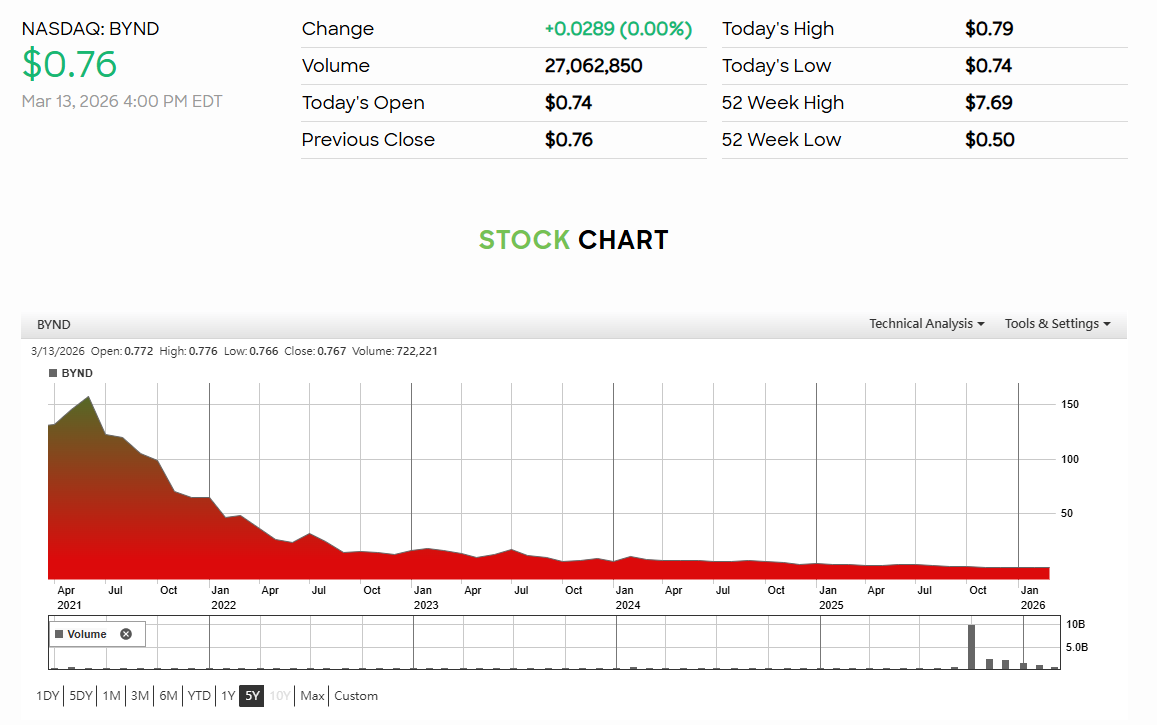Select the 1DY time range
Viewport: 1157px width, 725px height.
48,695
